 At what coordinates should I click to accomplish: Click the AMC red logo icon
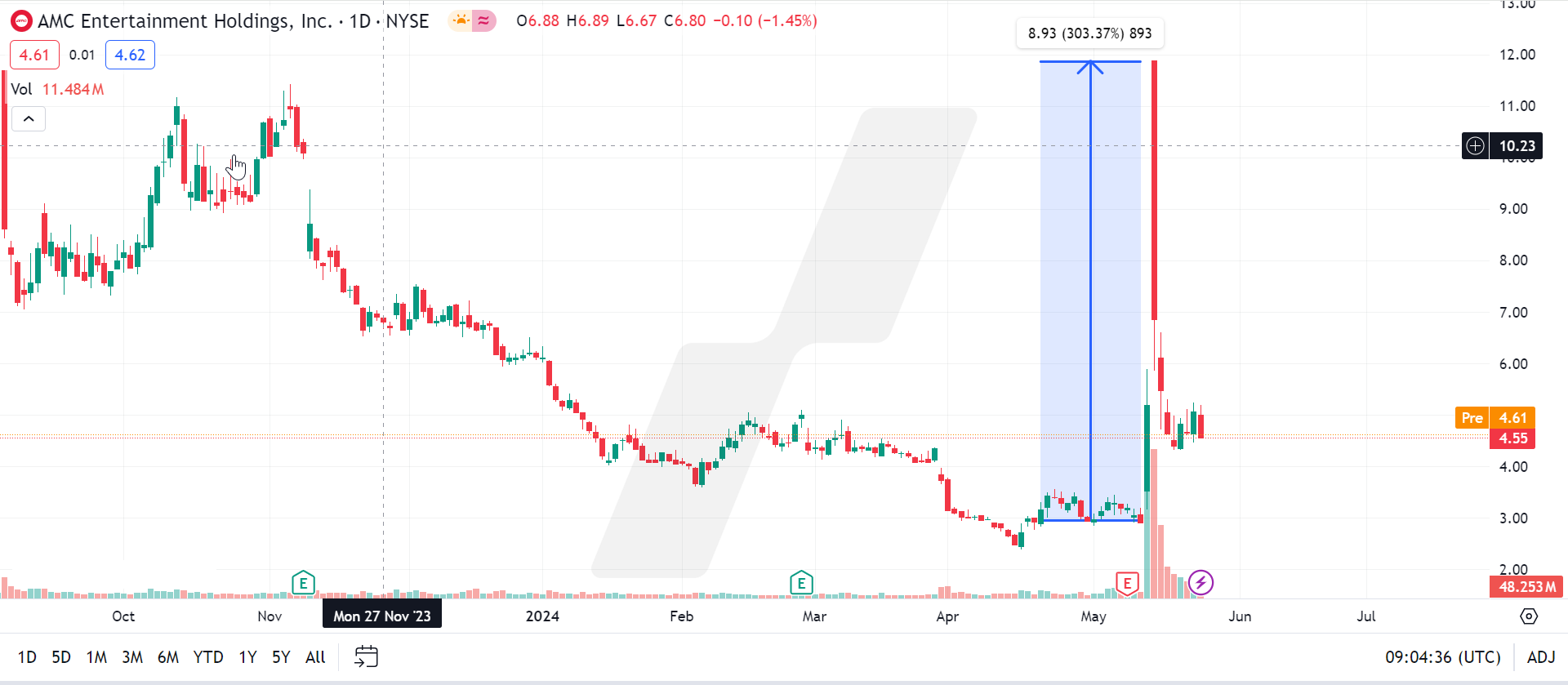click(x=21, y=21)
